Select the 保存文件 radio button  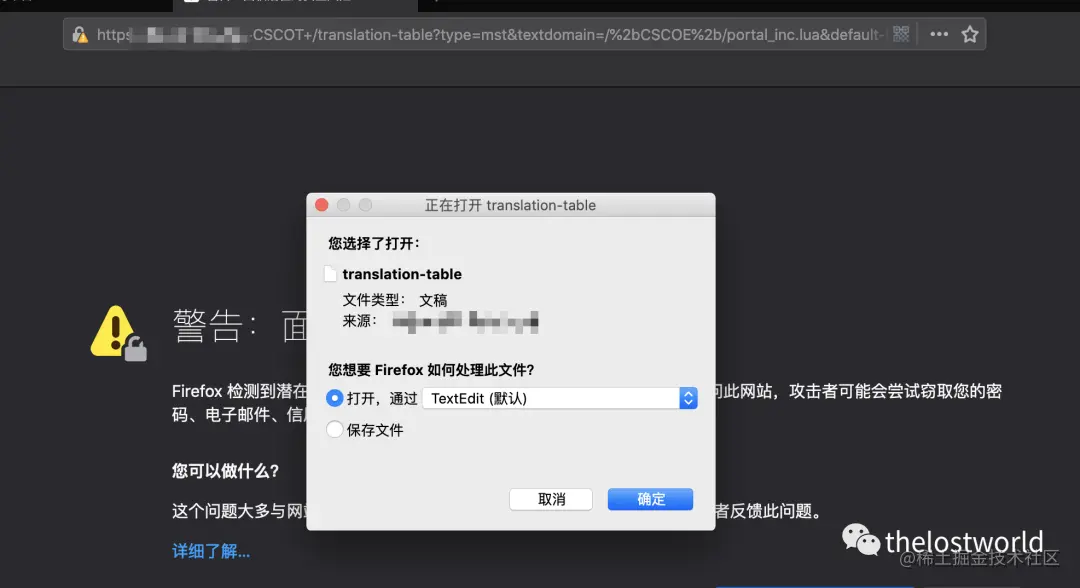click(x=334, y=429)
